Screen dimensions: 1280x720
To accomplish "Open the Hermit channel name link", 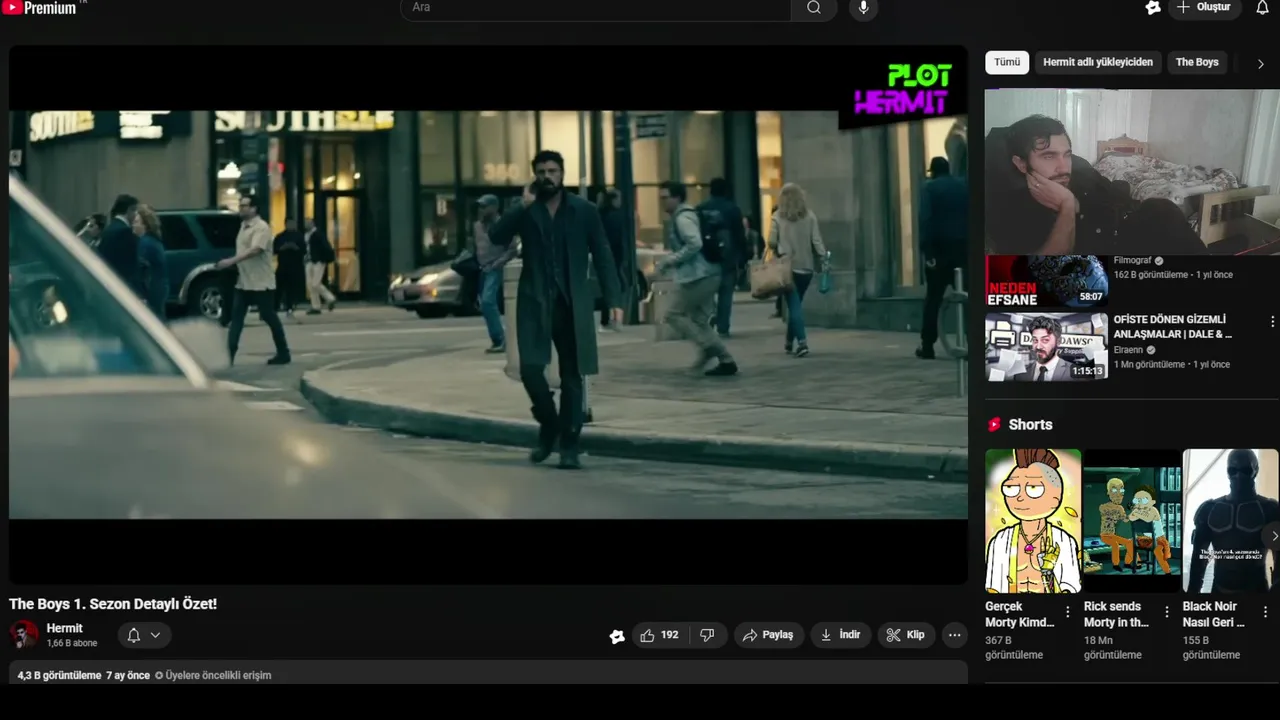I will (65, 628).
